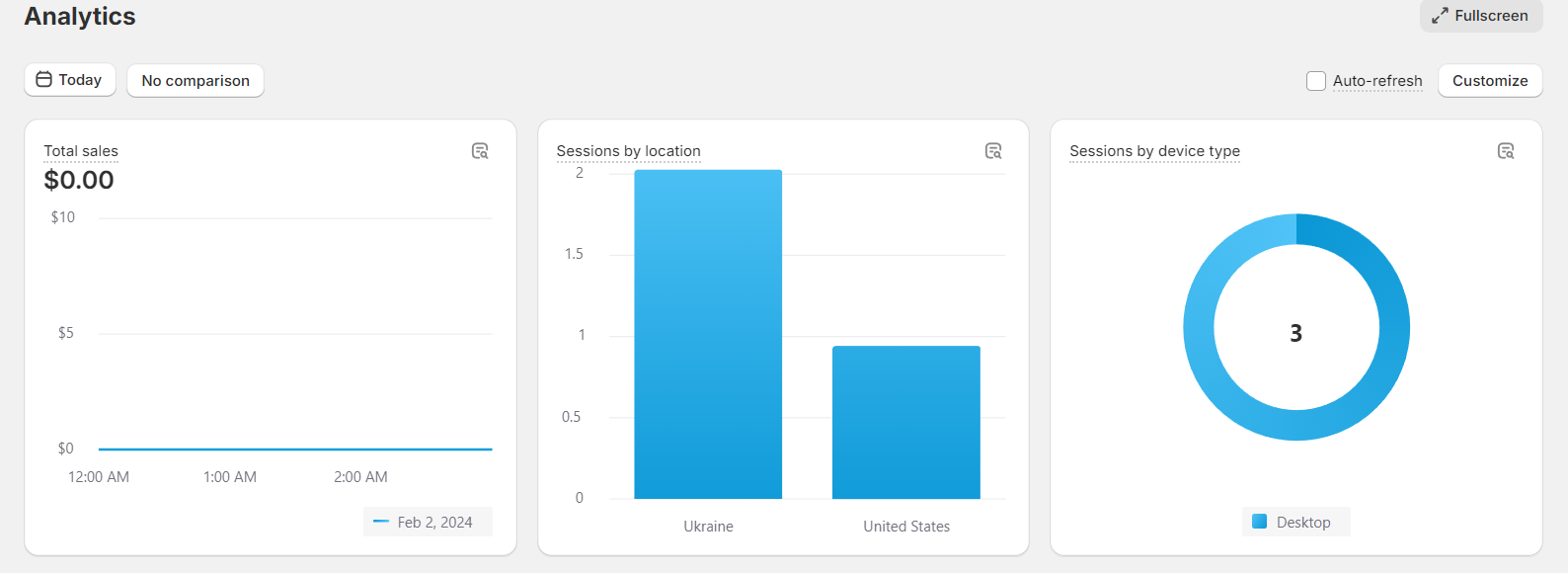The image size is (1568, 573).
Task: Open report icon on Sessions by device type
Action: tap(1506, 151)
